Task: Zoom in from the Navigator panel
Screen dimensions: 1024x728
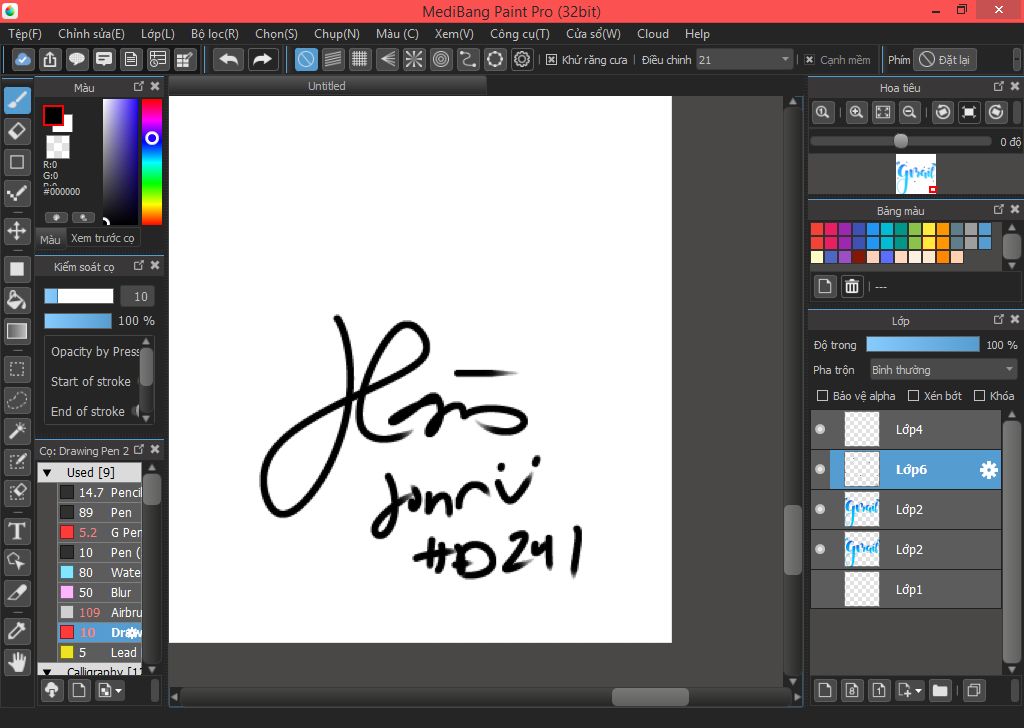Action: pos(856,112)
